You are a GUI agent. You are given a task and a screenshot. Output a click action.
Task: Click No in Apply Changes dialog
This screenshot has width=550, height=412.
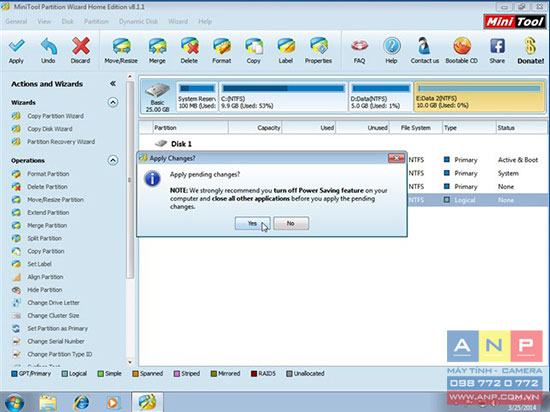pos(291,223)
